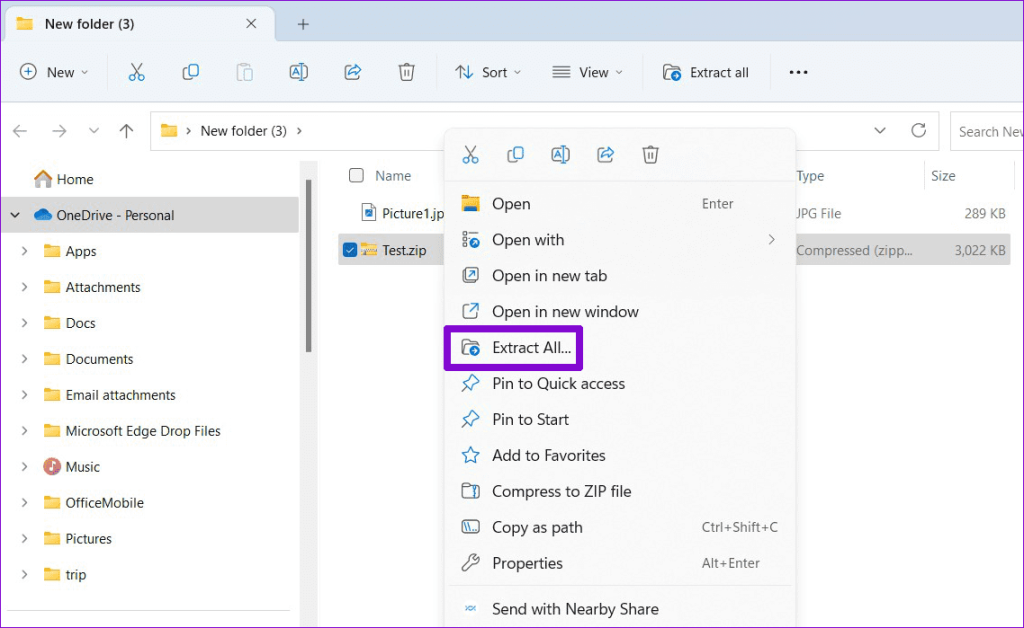Image resolution: width=1024 pixels, height=628 pixels.
Task: Collapse the OneDrive - Personal tree
Action: coord(15,215)
